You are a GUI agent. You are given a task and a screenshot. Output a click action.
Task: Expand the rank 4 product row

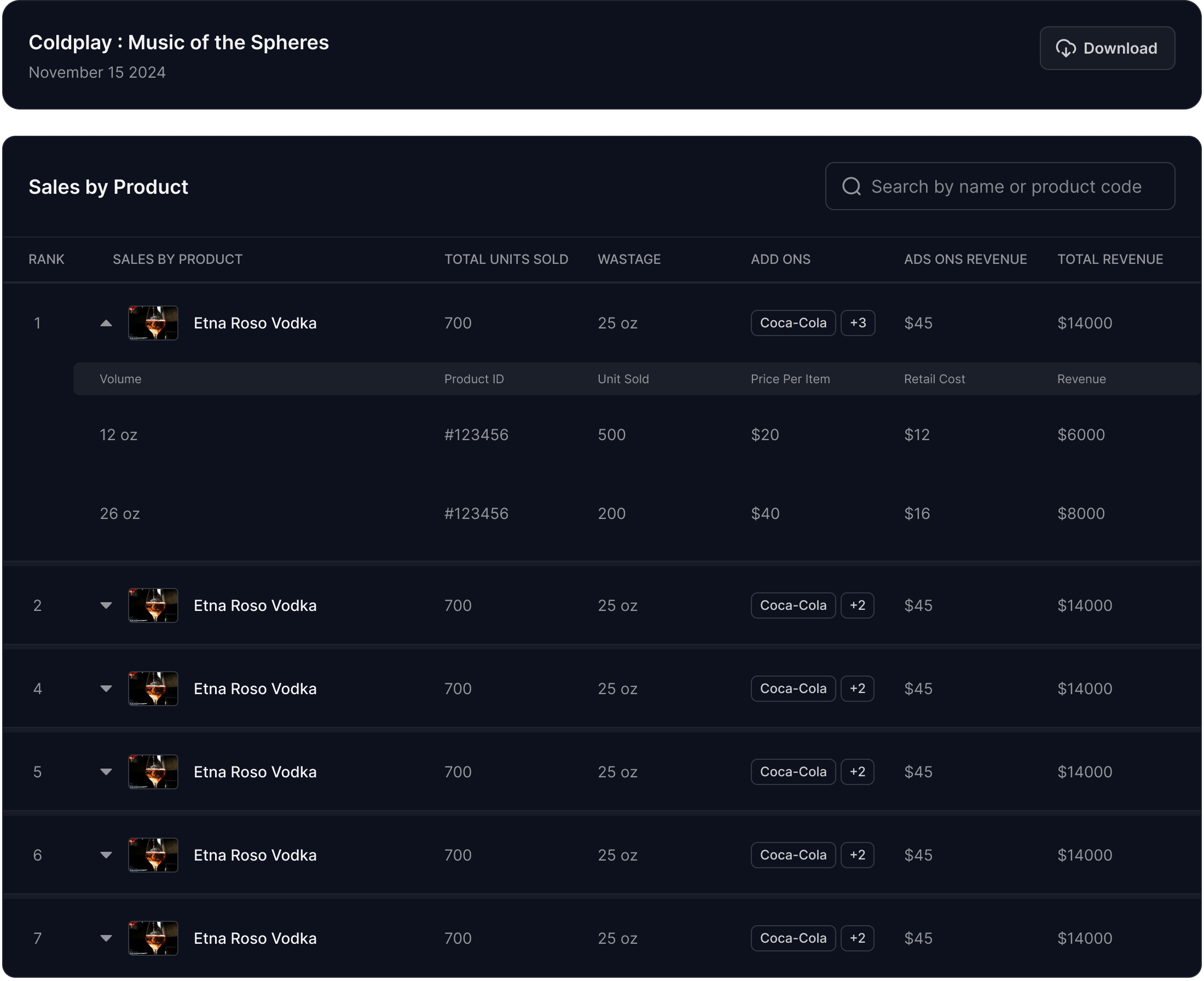click(x=106, y=688)
